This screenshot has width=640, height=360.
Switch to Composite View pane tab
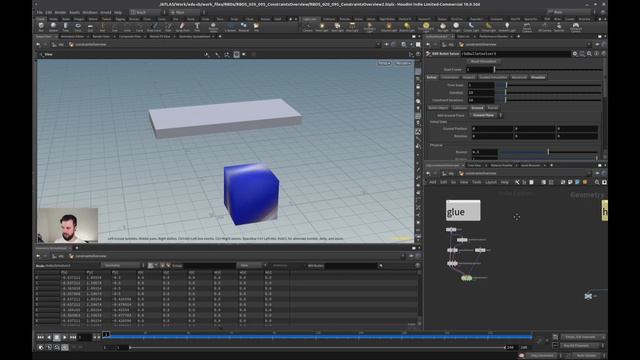pos(130,36)
